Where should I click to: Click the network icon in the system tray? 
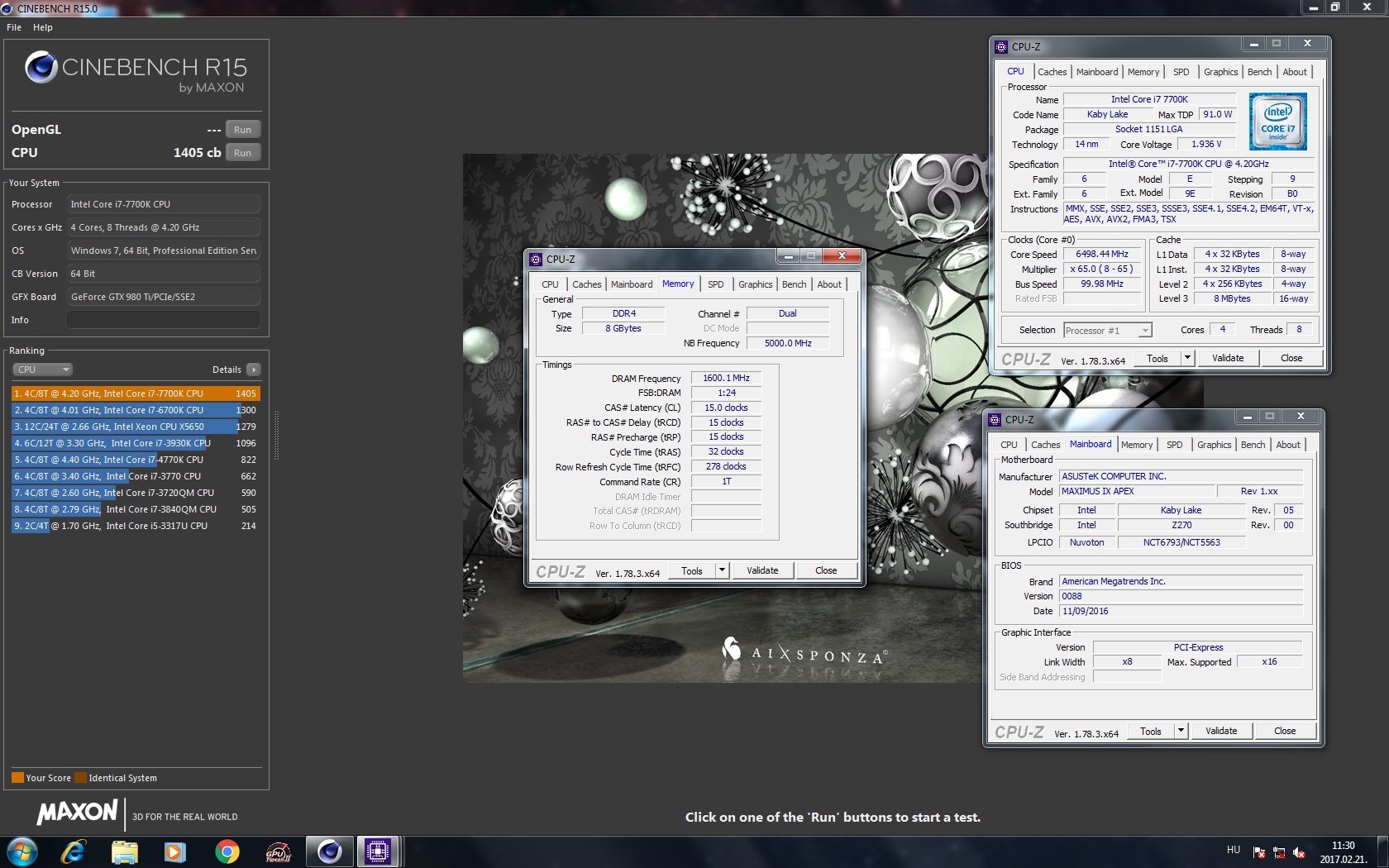(1279, 852)
